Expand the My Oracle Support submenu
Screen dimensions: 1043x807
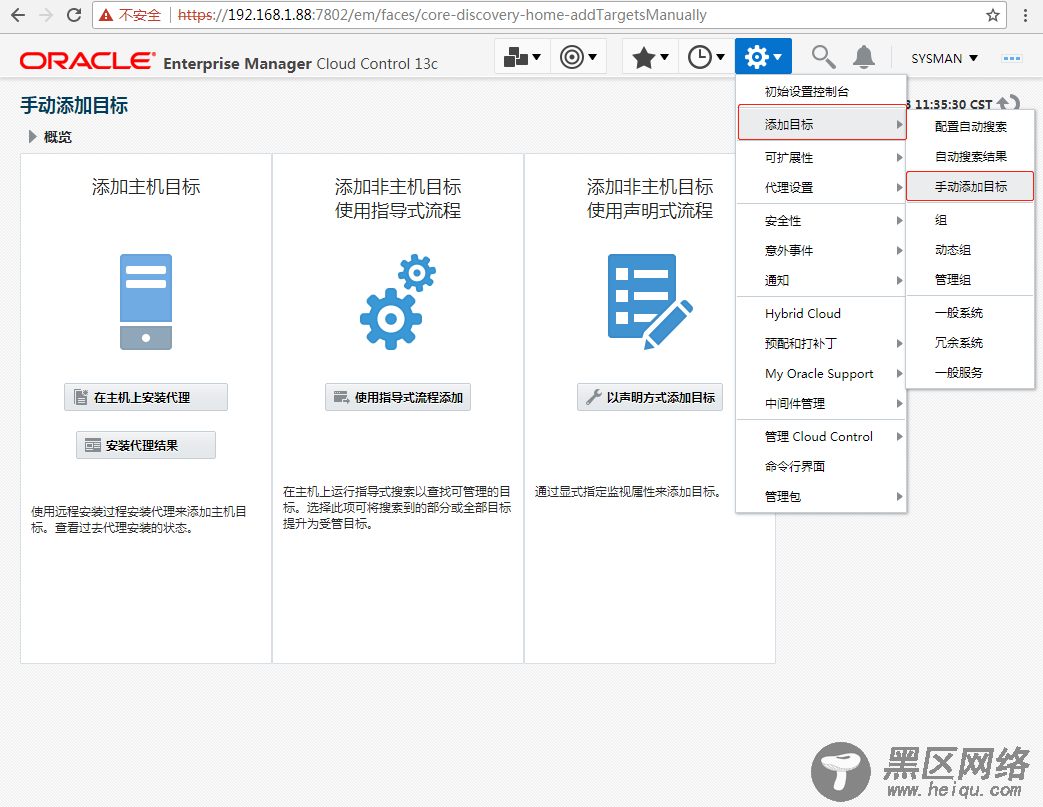tap(821, 373)
